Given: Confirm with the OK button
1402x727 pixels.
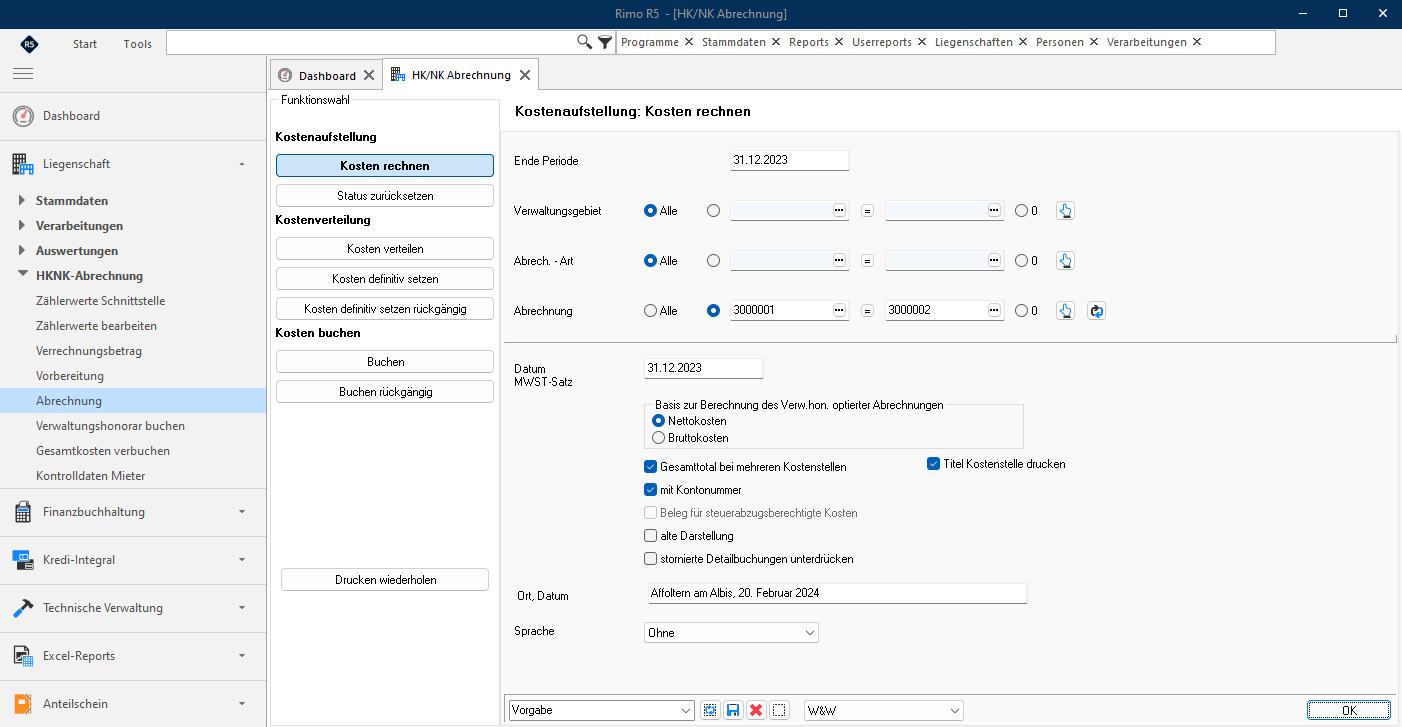Looking at the screenshot, I should coord(1349,710).
